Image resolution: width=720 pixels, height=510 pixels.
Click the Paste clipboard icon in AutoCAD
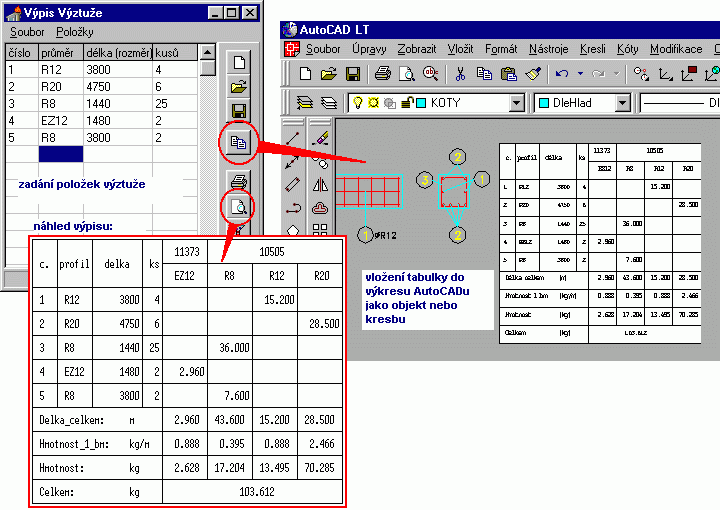click(508, 73)
